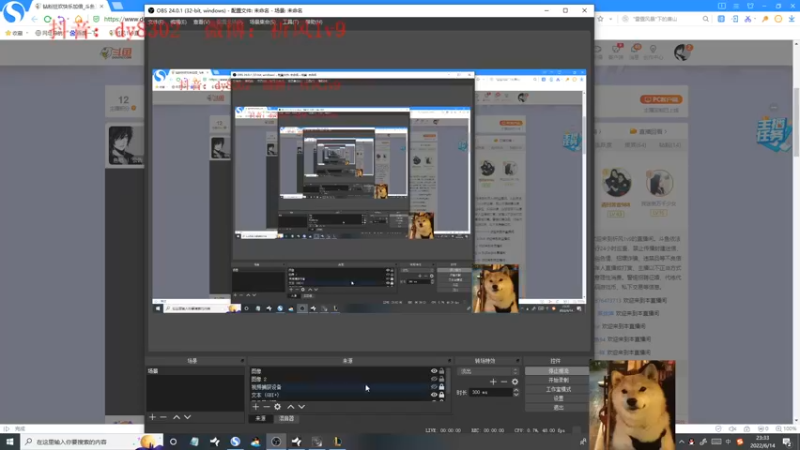Toggle lock on 视频捕获设备 source

(x=442, y=387)
